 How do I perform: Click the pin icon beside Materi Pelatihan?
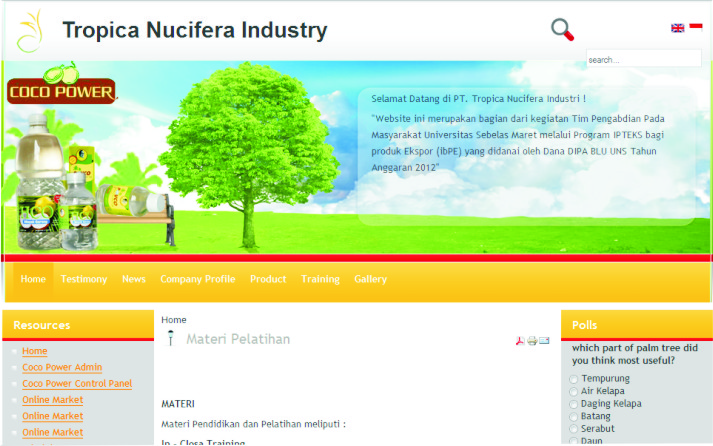[171, 338]
